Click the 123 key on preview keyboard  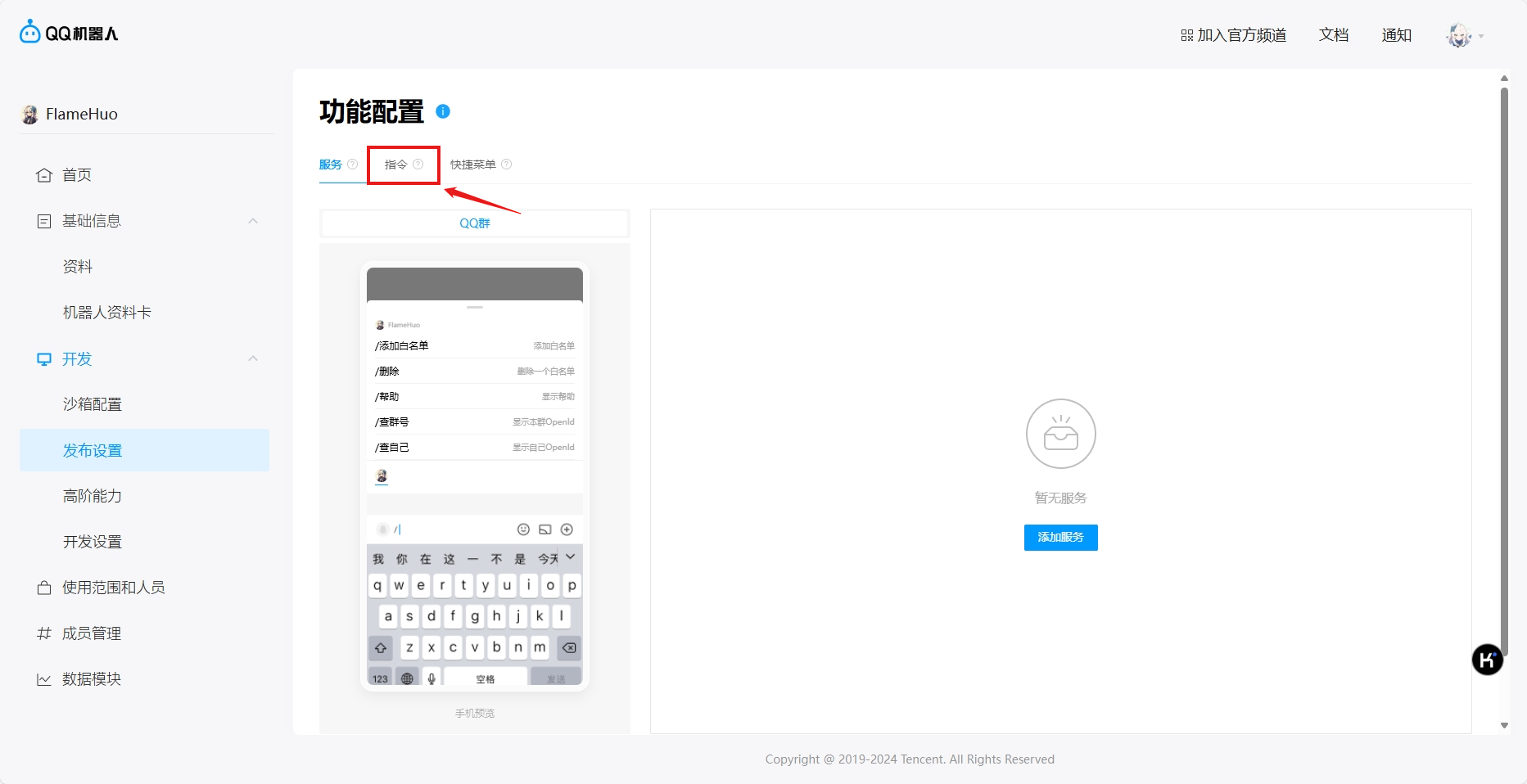[x=380, y=678]
